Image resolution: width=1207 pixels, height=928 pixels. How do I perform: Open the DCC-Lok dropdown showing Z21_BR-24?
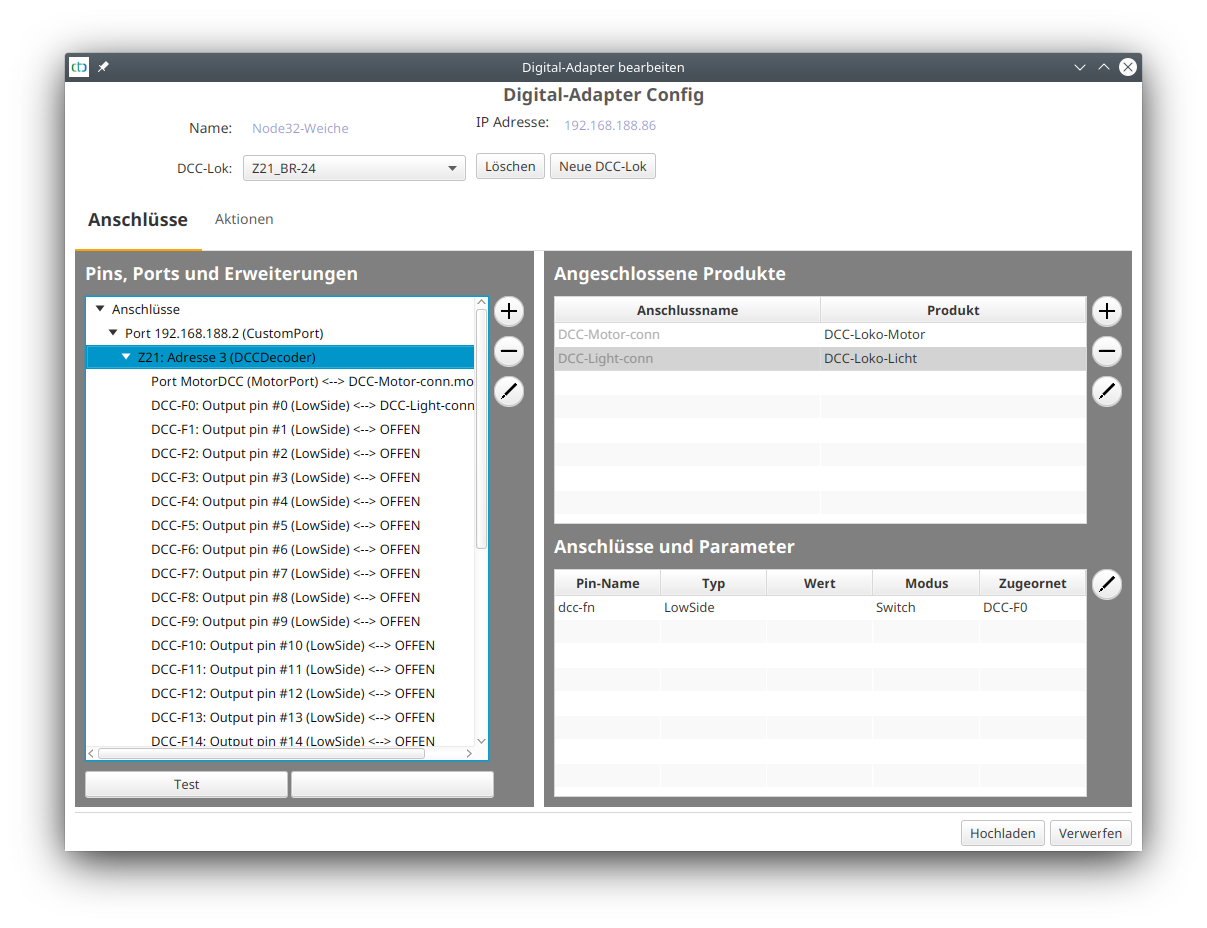coord(354,166)
